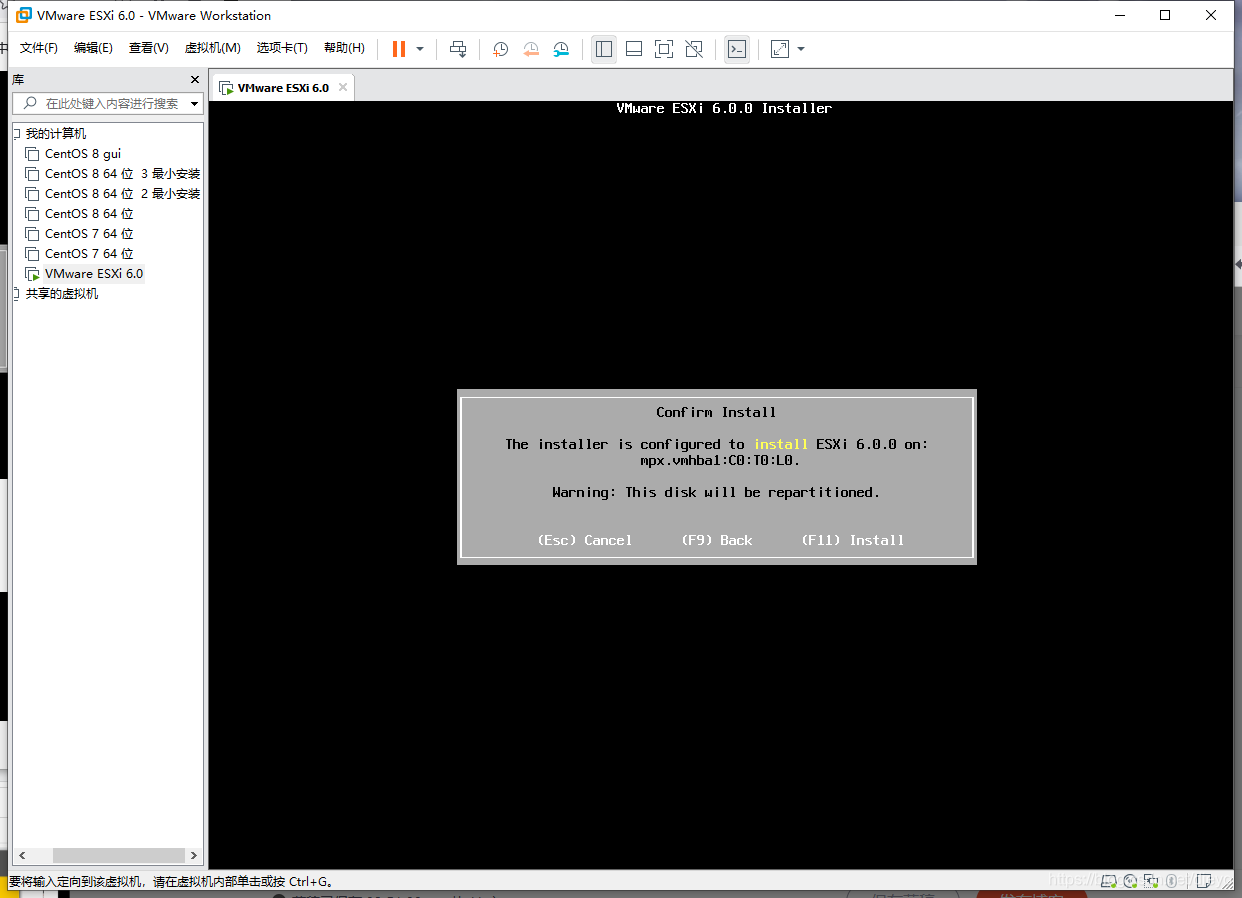Screen dimensions: 1242x898
Task: Toggle the thumbnail bar view icon
Action: 634,48
